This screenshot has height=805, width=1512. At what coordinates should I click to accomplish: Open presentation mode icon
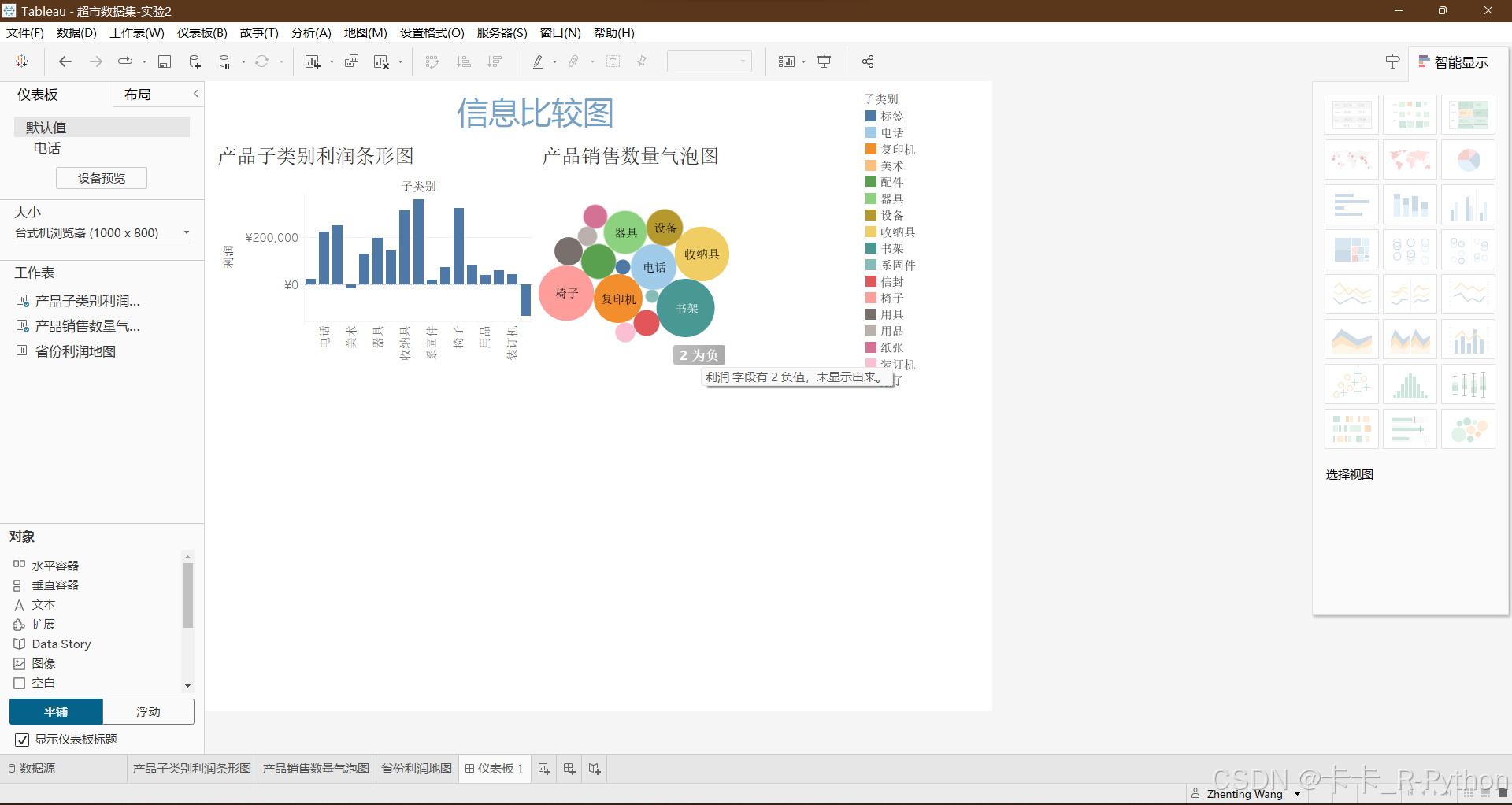[x=825, y=61]
